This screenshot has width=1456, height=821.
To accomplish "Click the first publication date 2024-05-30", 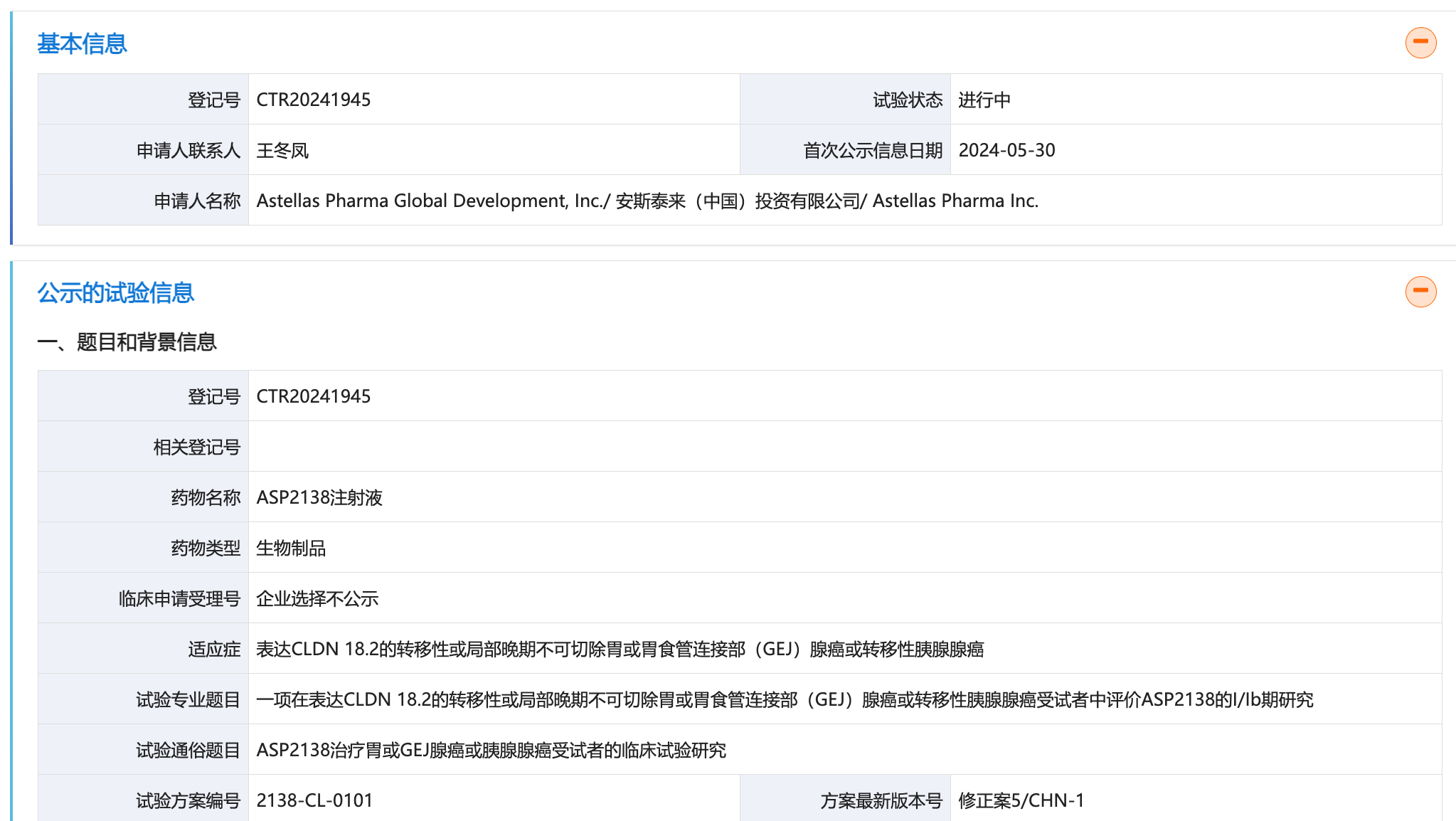I will pos(1006,150).
